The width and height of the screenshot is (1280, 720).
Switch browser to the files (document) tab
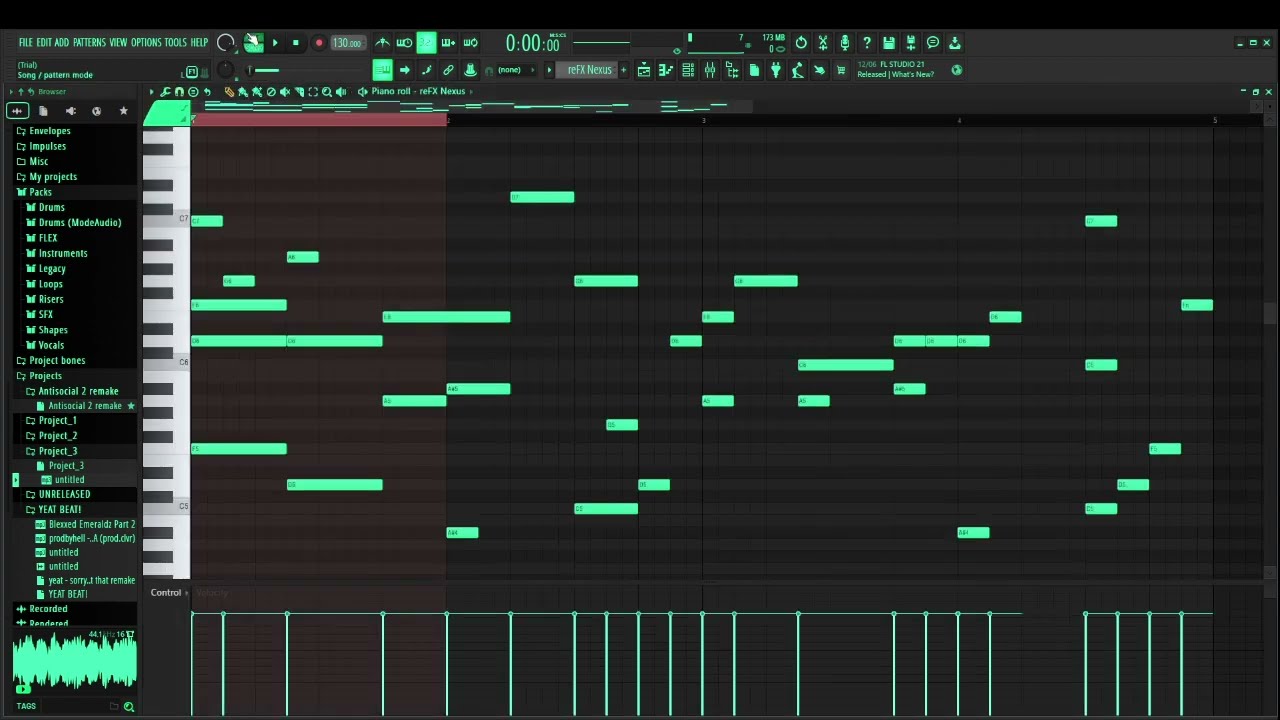(43, 111)
